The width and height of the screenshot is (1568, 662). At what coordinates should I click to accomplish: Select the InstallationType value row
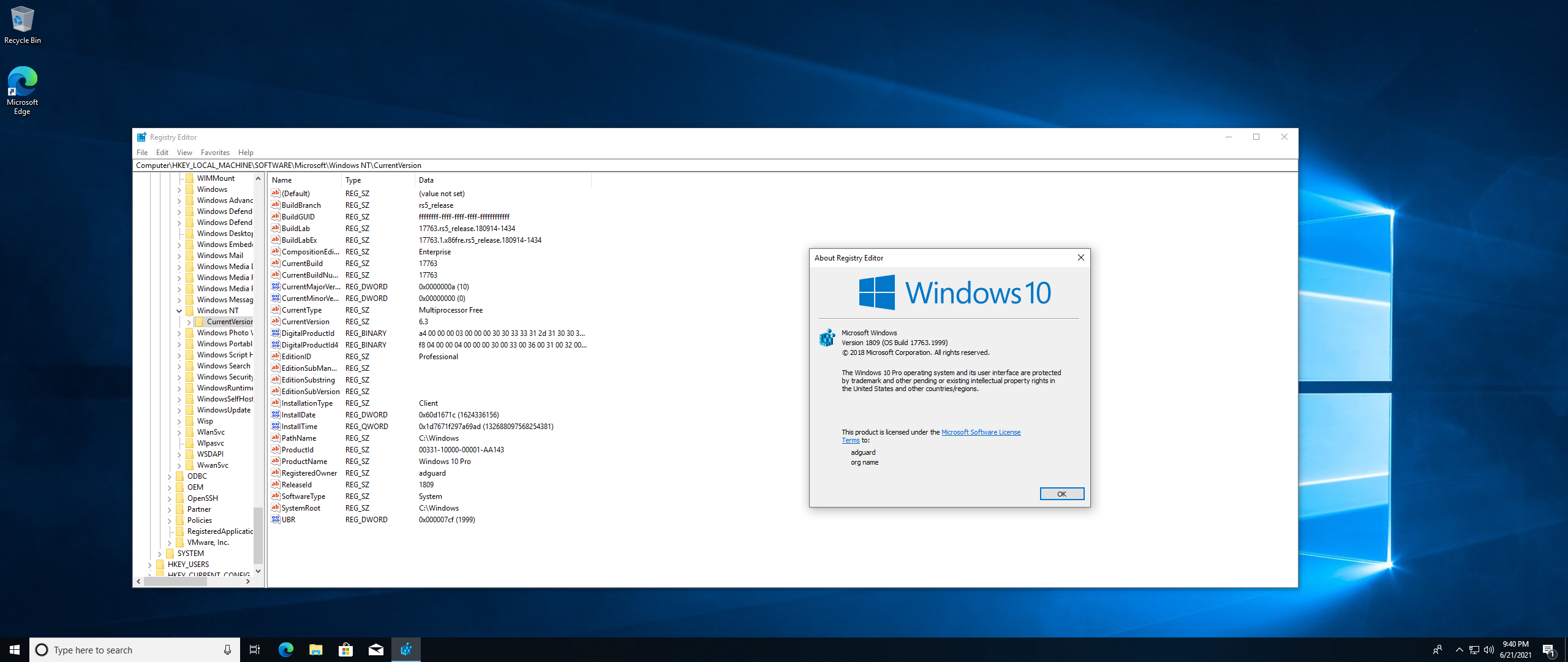[429, 403]
